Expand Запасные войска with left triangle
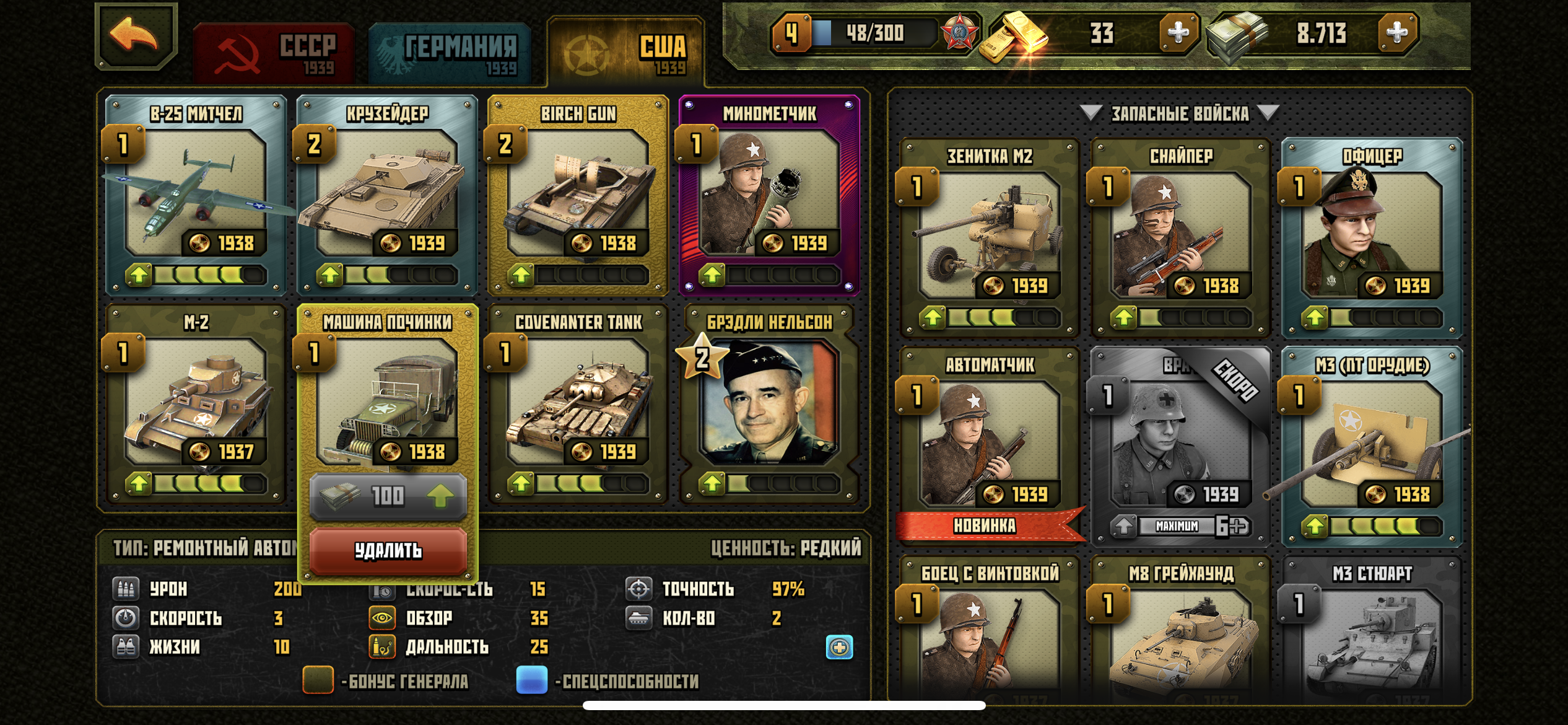This screenshot has width=1568, height=725. coord(1091,113)
